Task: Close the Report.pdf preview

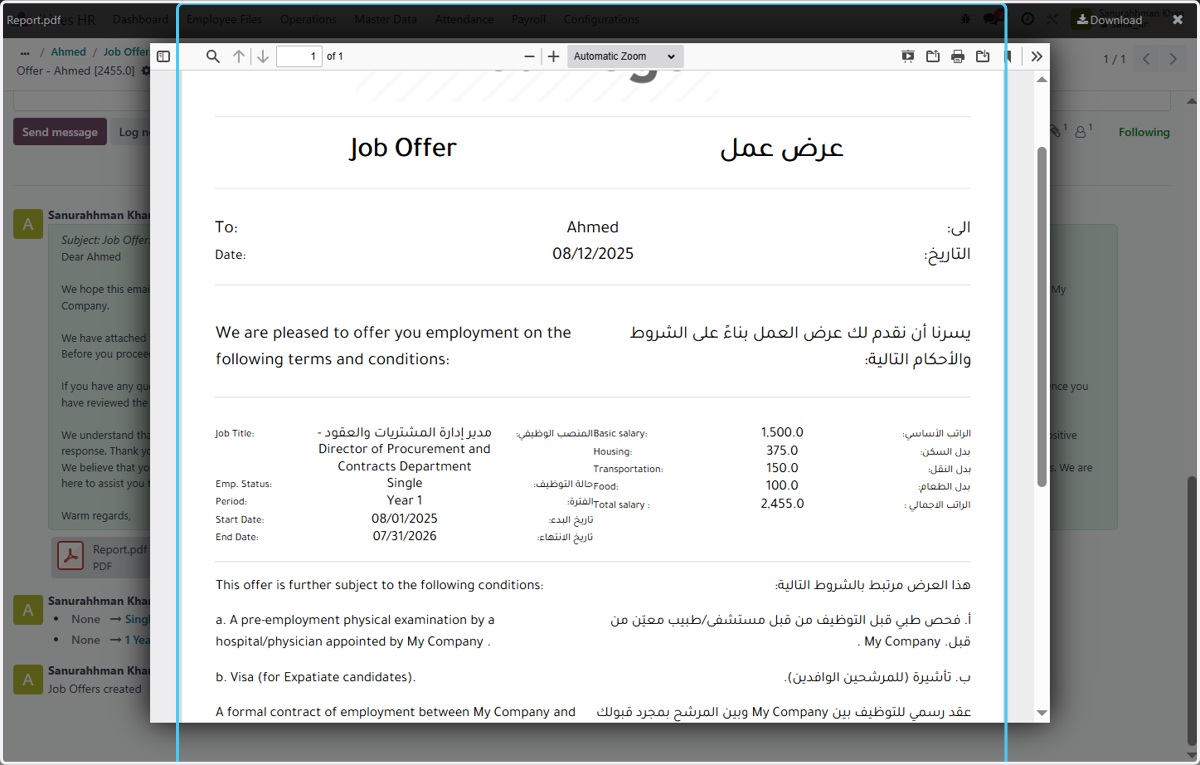Action: [1178, 20]
